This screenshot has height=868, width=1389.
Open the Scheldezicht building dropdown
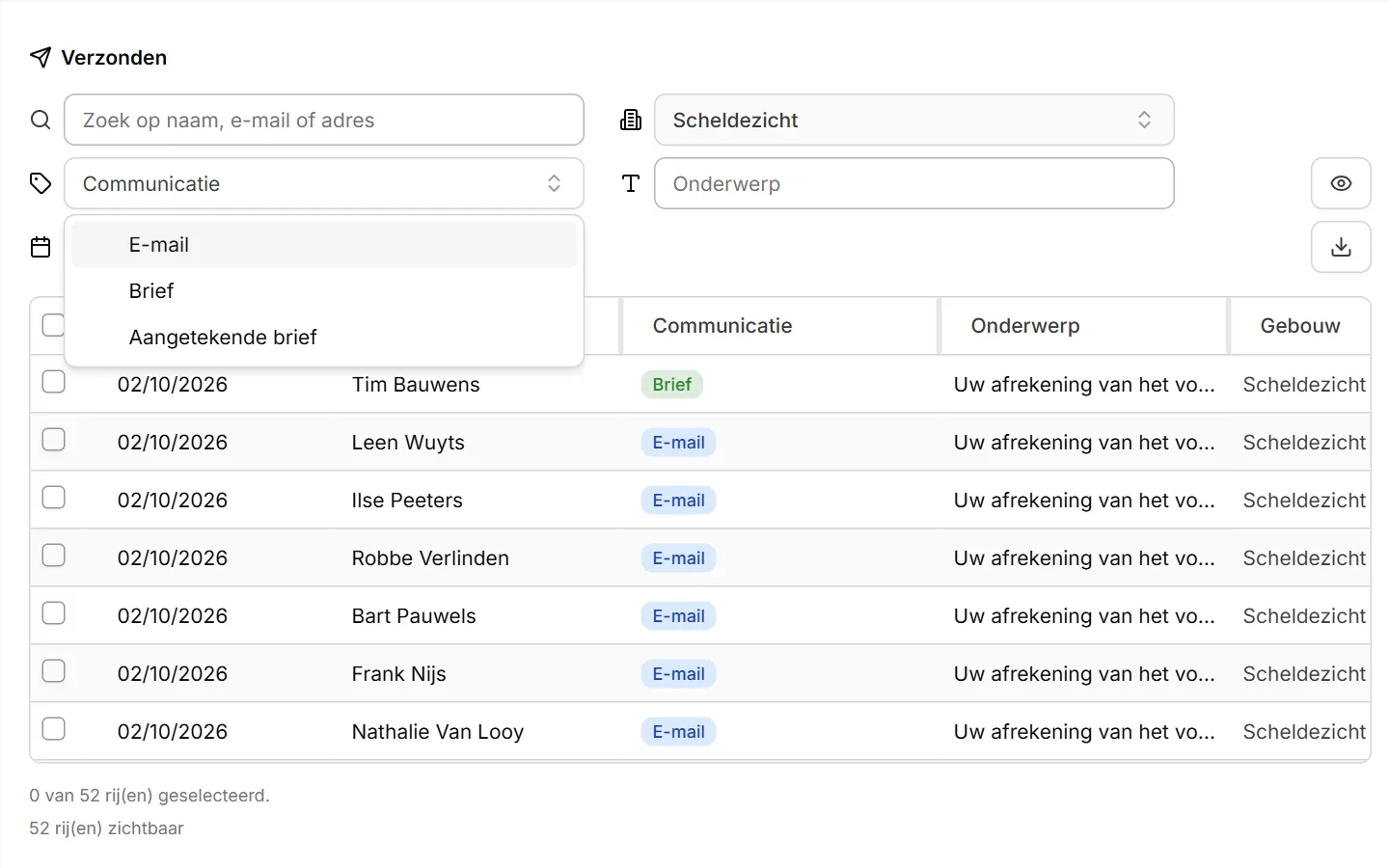[x=914, y=120]
